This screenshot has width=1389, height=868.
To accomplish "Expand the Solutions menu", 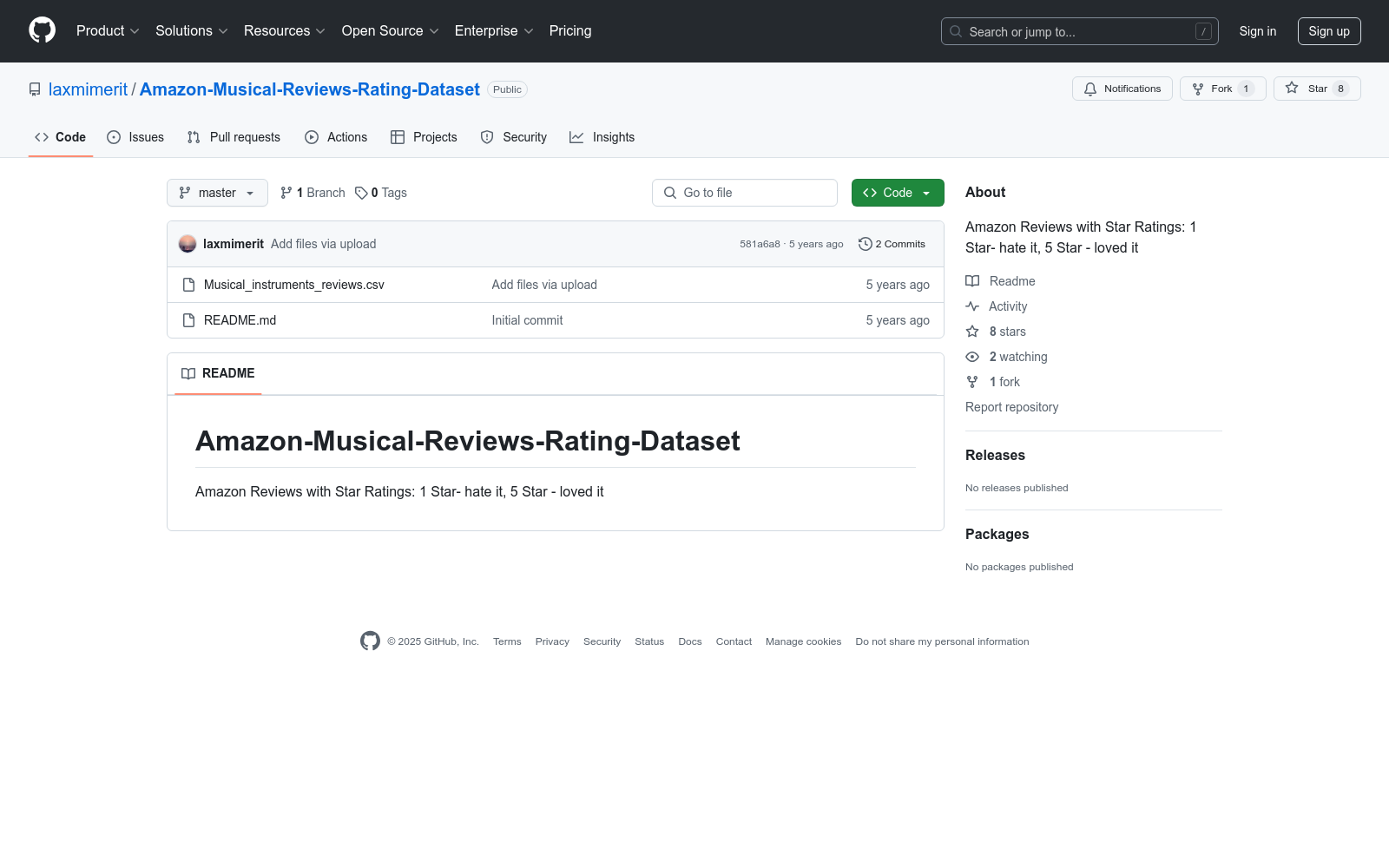I will pyautogui.click(x=192, y=30).
